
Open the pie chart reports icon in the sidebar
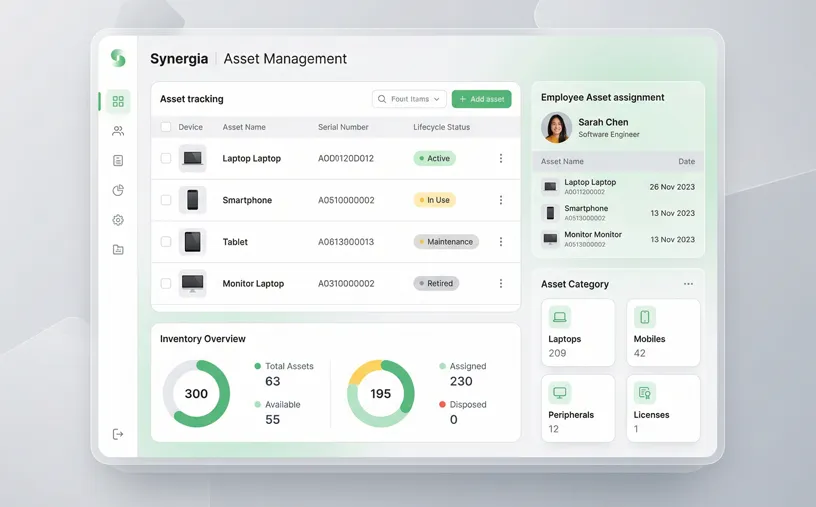point(118,190)
